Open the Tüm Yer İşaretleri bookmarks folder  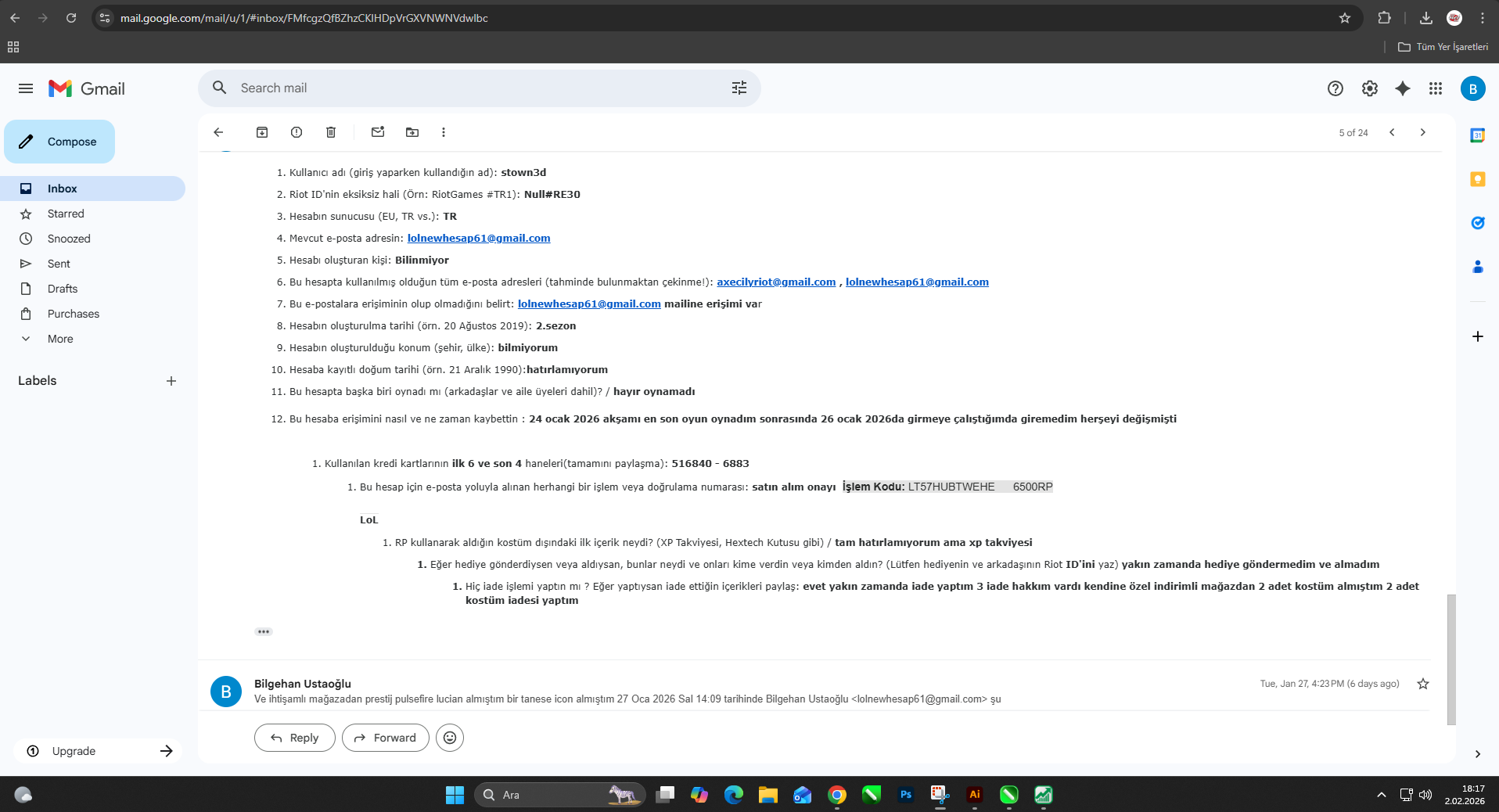[1443, 47]
